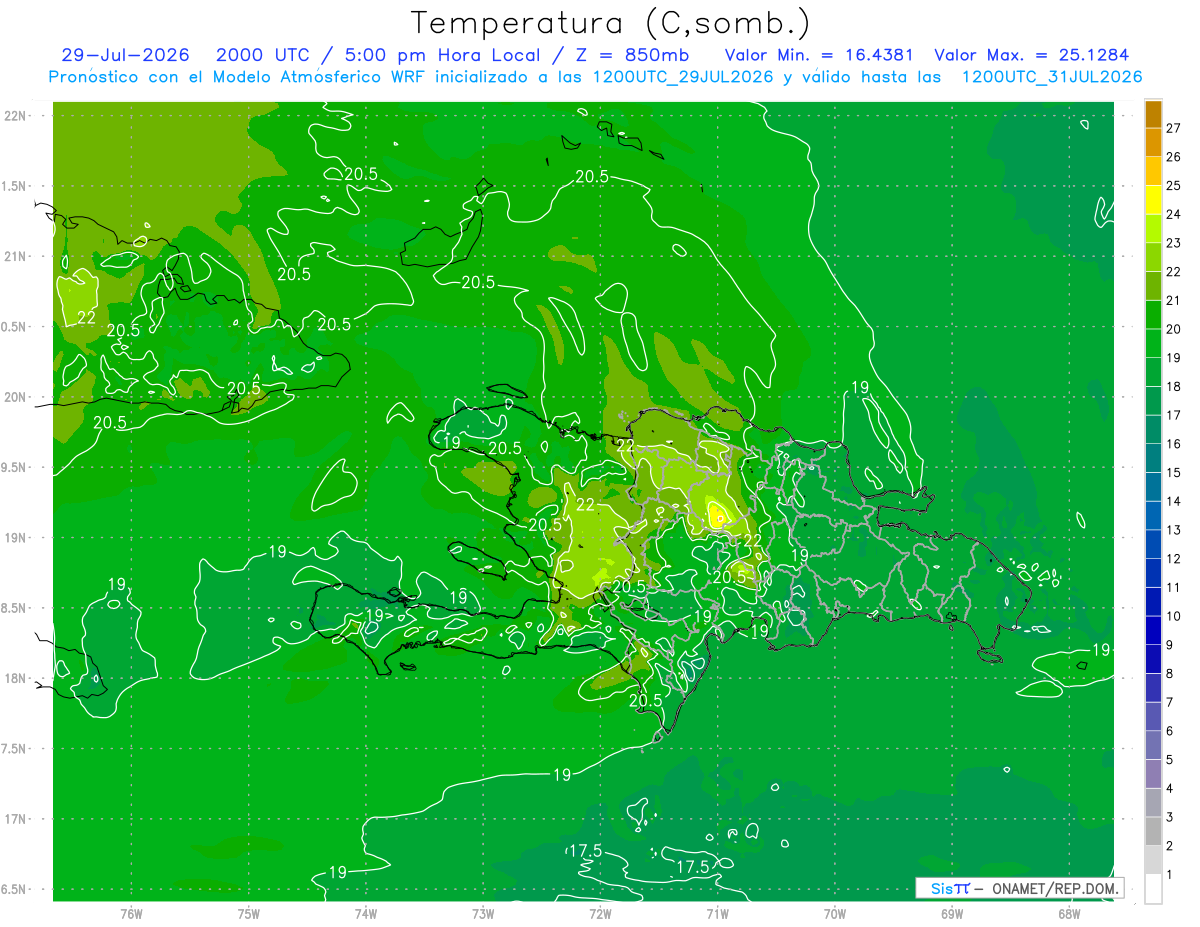Screen dimensions: 1200x927
Task: Click the '19N' latitude axis label
Action: point(14,537)
